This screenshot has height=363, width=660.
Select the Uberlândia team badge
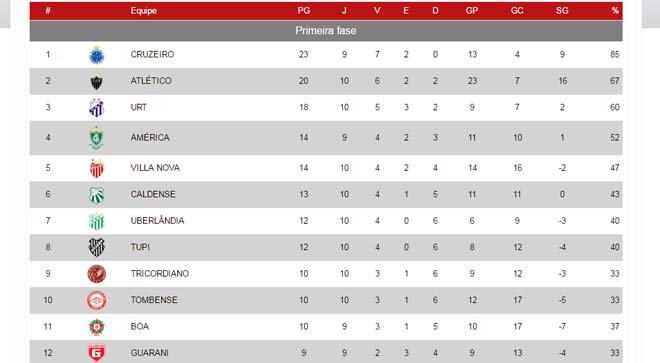pos(97,222)
